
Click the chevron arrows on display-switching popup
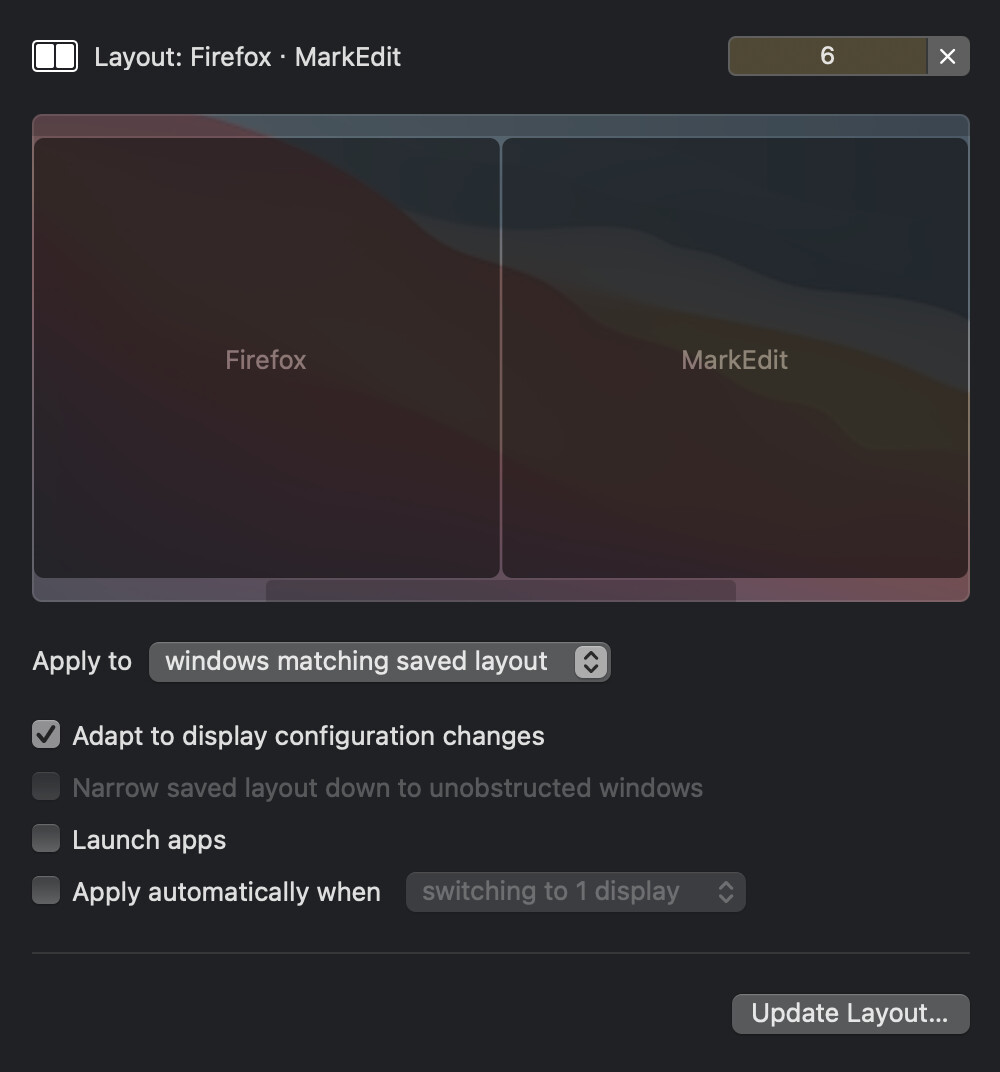726,892
